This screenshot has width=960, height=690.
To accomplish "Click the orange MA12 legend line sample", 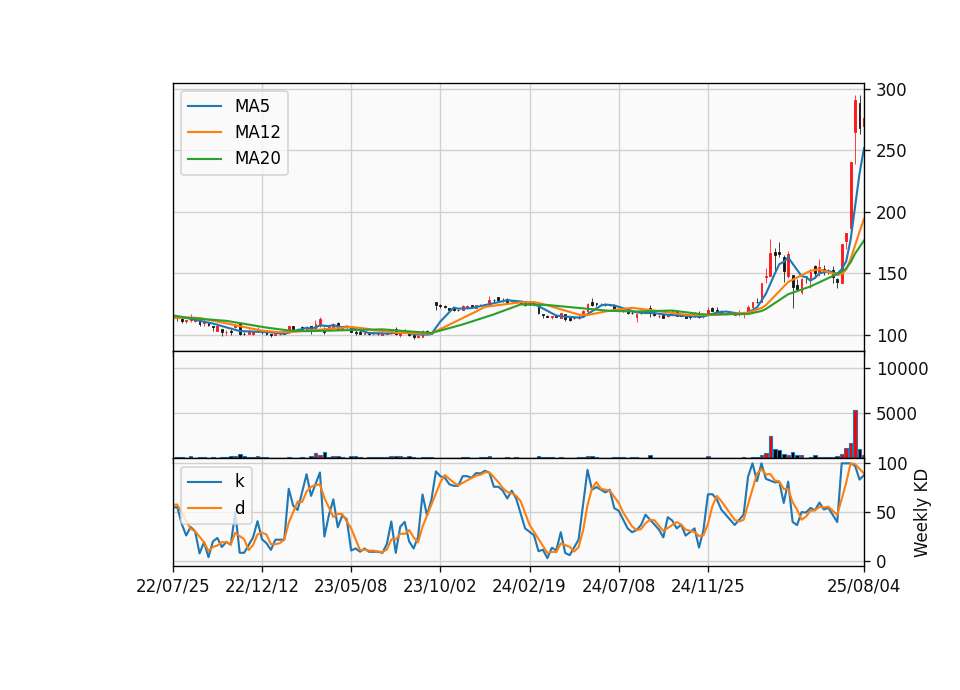I will coord(204,132).
